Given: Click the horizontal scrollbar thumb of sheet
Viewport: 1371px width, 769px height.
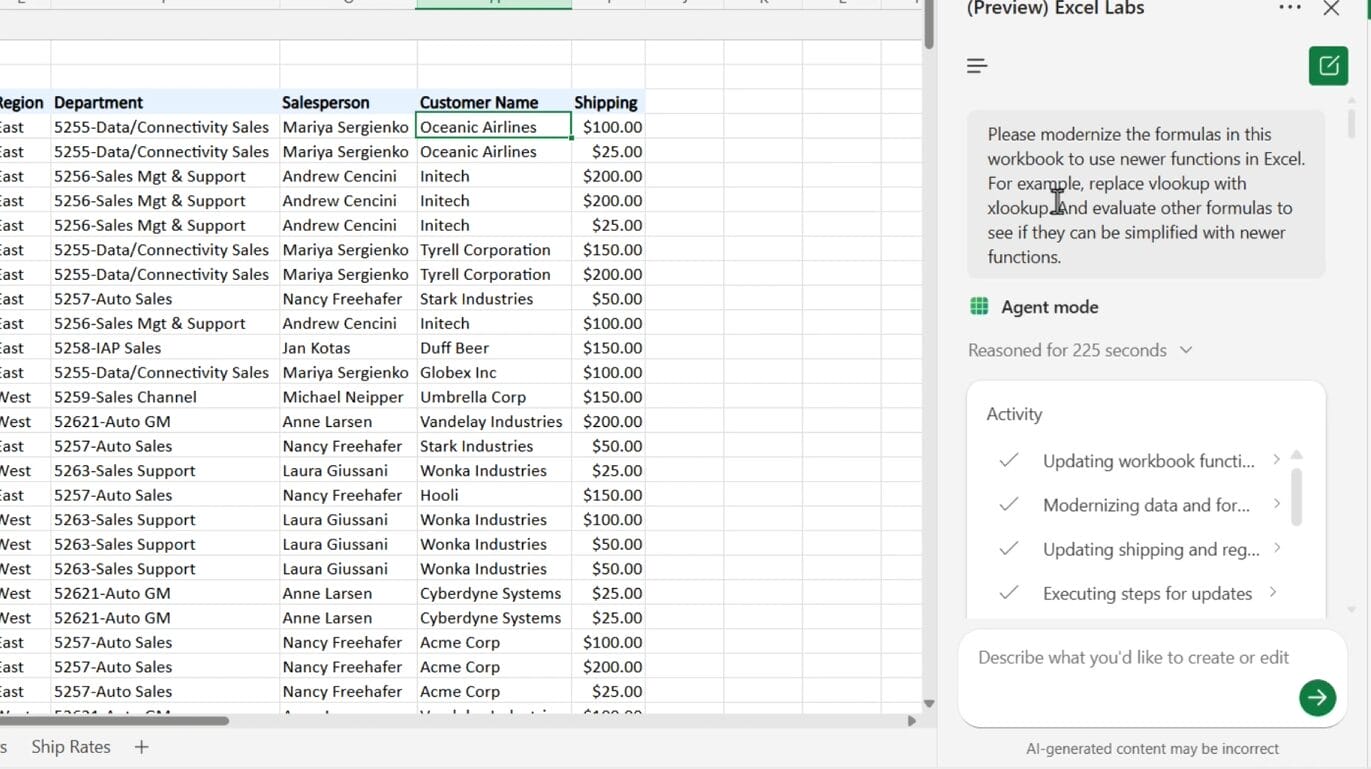Looking at the screenshot, I should (x=115, y=720).
